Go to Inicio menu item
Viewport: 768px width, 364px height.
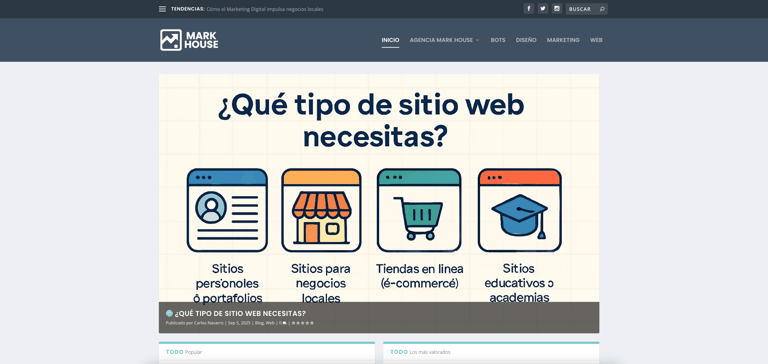coord(390,40)
